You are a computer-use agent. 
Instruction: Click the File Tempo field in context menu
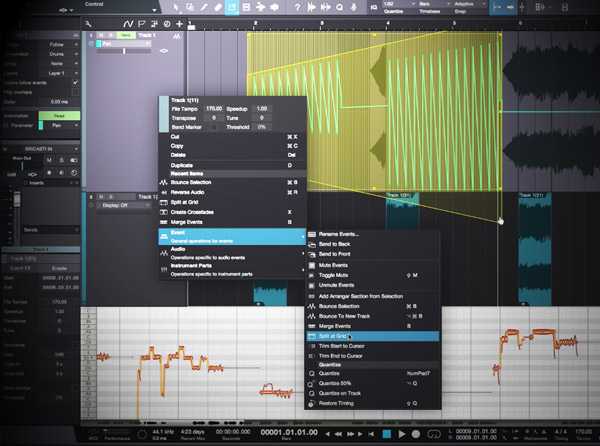214,109
